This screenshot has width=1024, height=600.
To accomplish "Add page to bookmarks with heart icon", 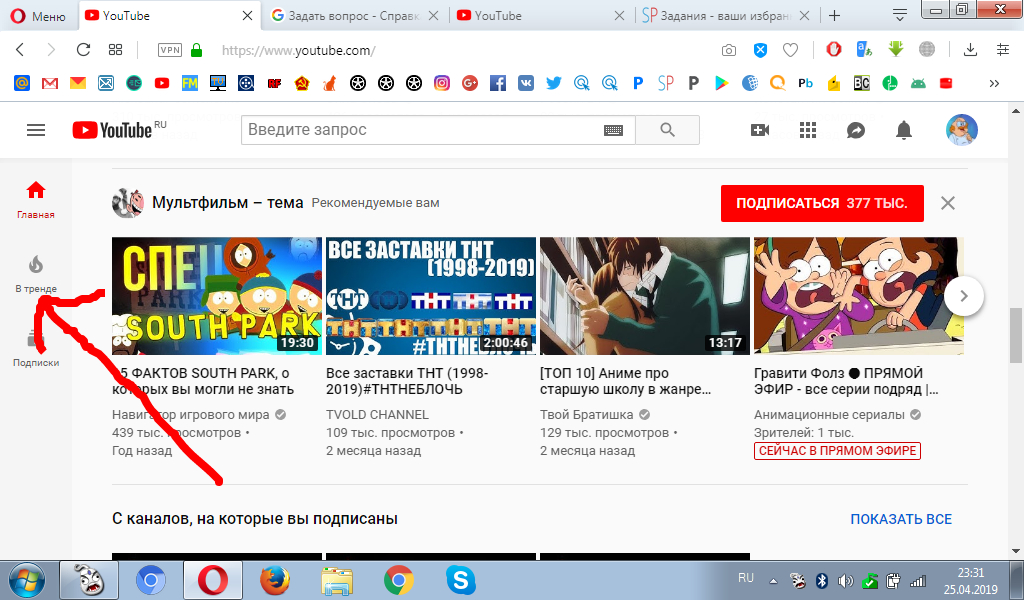I will (x=790, y=50).
